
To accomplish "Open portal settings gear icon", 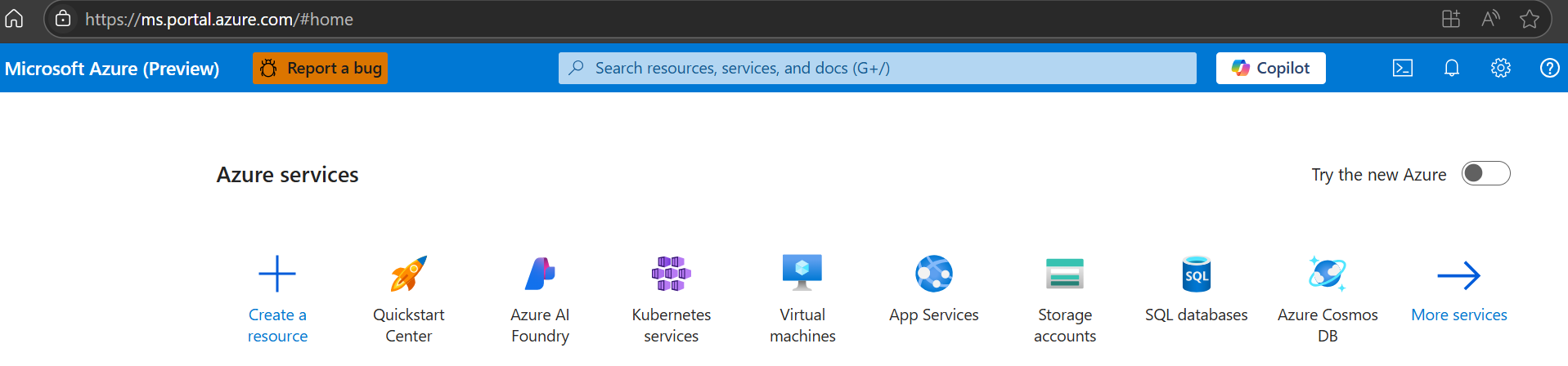I will point(1501,69).
